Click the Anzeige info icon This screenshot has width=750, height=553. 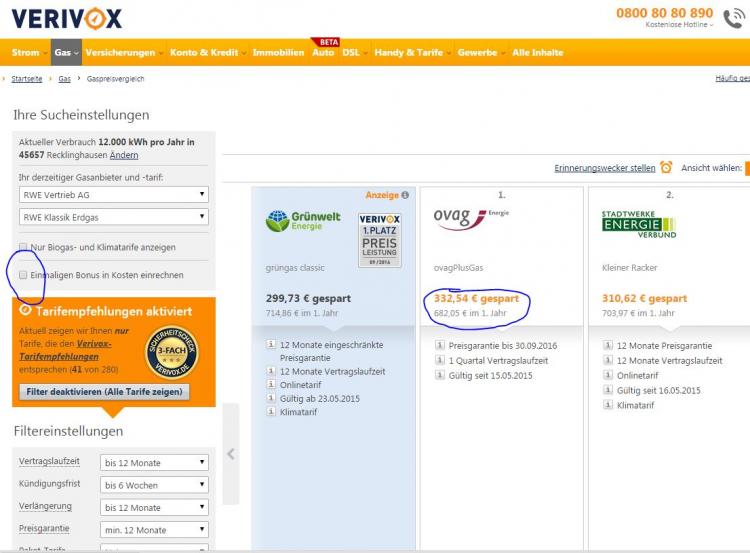(x=405, y=195)
